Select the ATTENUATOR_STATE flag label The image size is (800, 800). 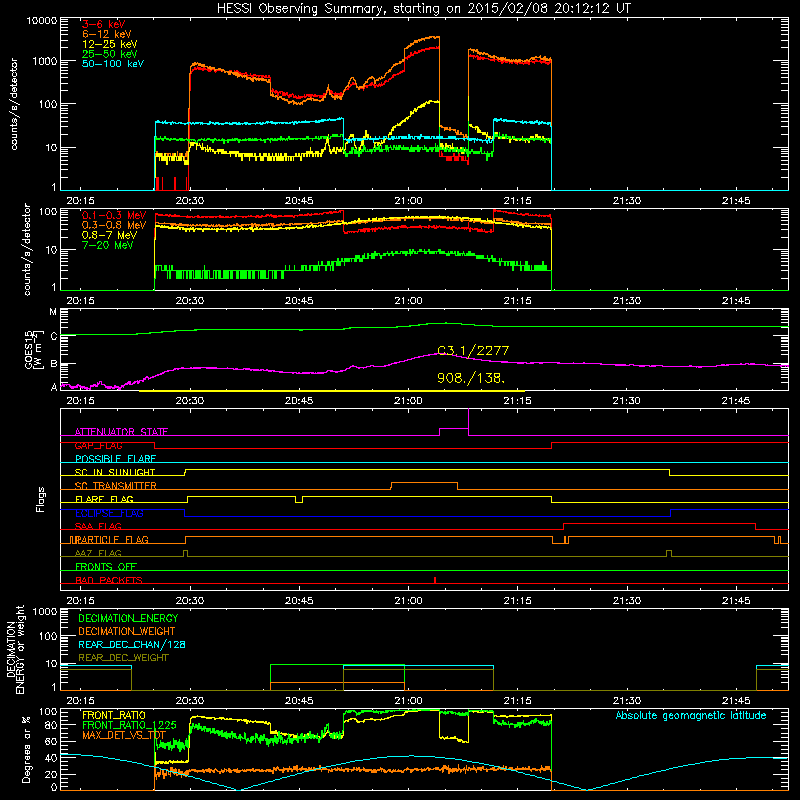(x=121, y=432)
